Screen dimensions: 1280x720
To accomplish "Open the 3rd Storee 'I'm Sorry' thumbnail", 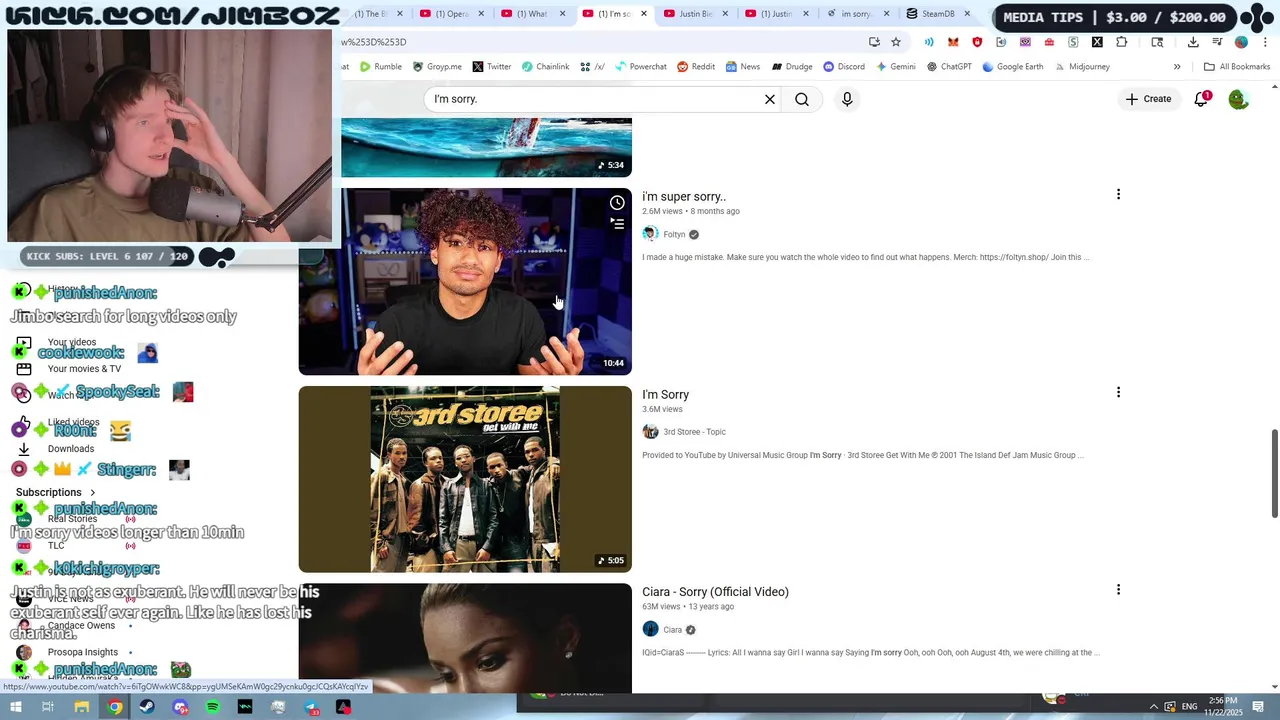I will coord(465,479).
